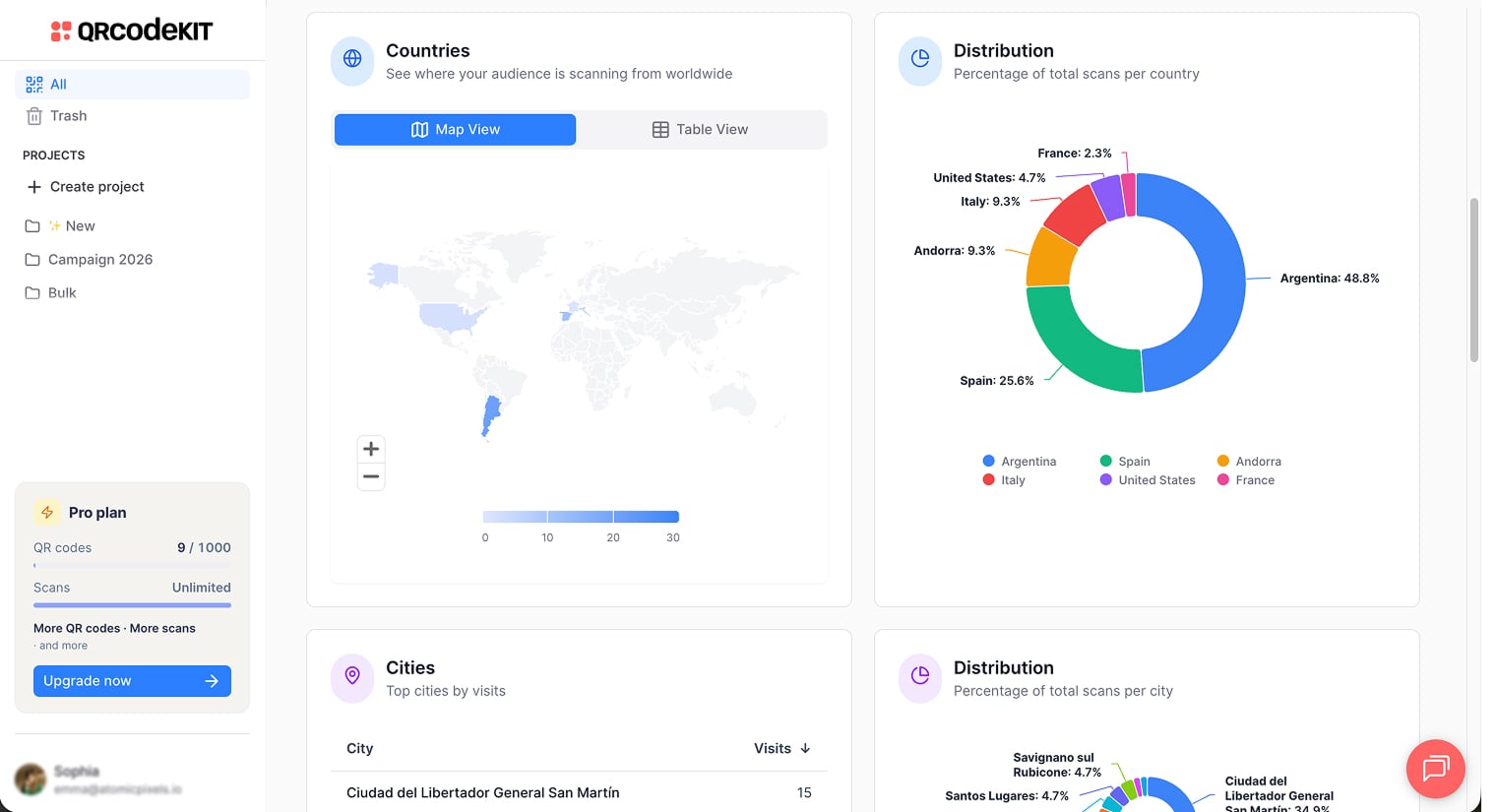1496x812 pixels.
Task: Click the page vertical scrollbar
Action: pos(1474,281)
